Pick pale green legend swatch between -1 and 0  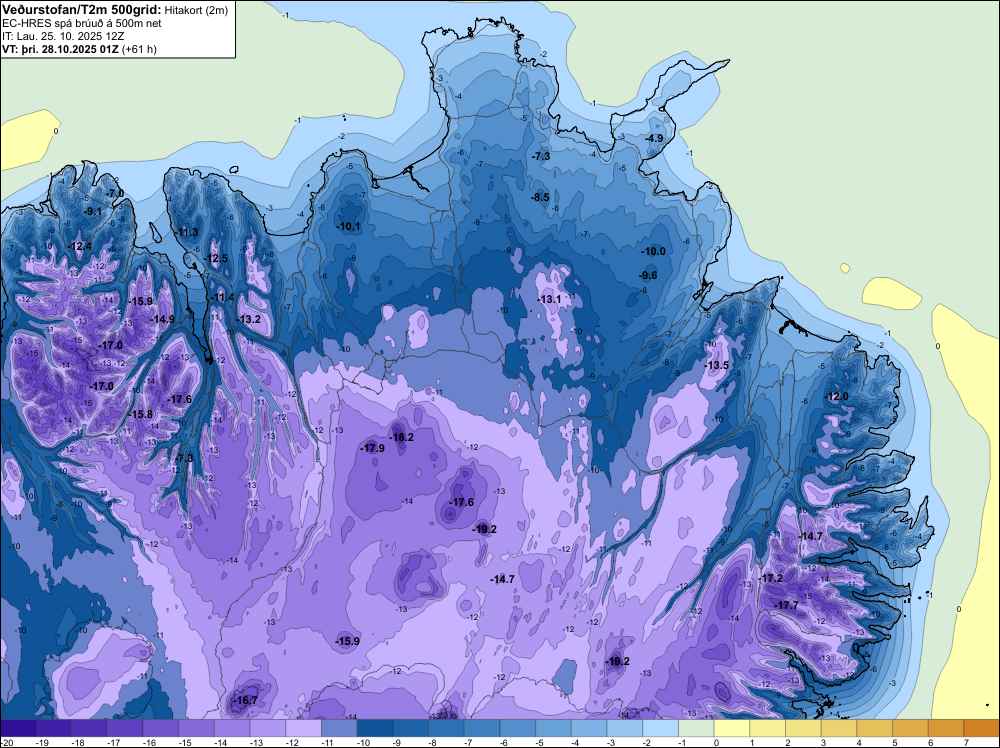(696, 728)
